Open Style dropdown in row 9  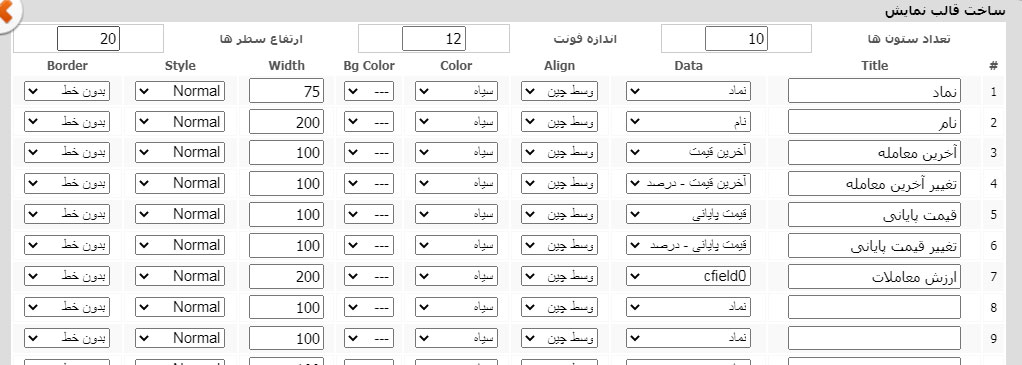[180, 338]
